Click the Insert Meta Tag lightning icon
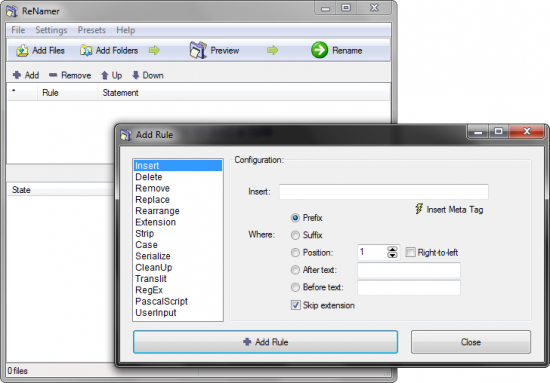Screen dimensions: 550x383 (419, 209)
